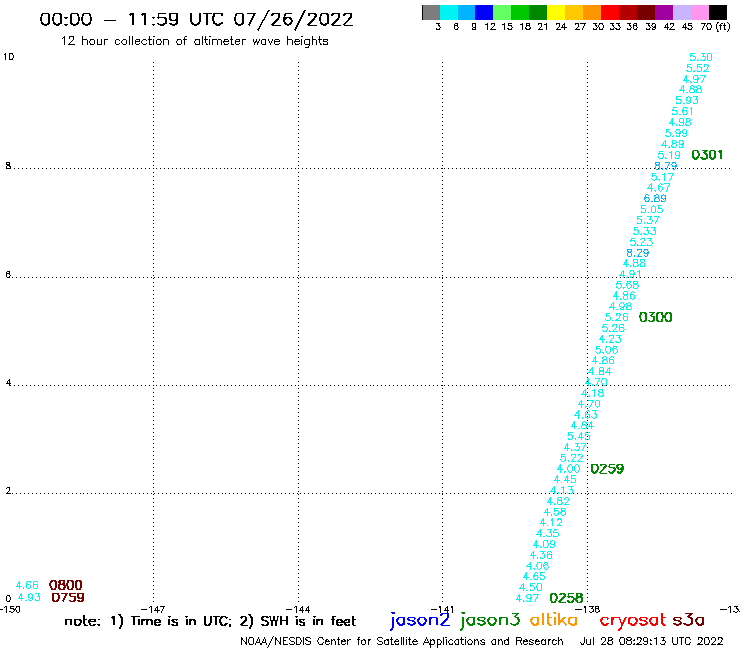This screenshot has width=740, height=650.
Task: Click the gray swatch in the color scale
Action: pos(431,12)
